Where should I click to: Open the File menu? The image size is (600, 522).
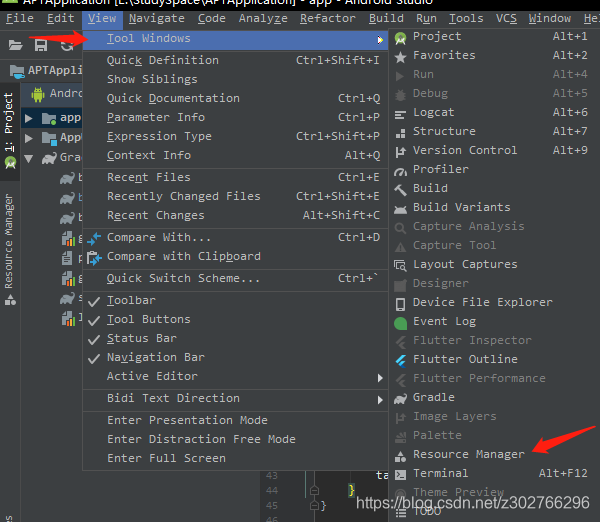click(20, 18)
